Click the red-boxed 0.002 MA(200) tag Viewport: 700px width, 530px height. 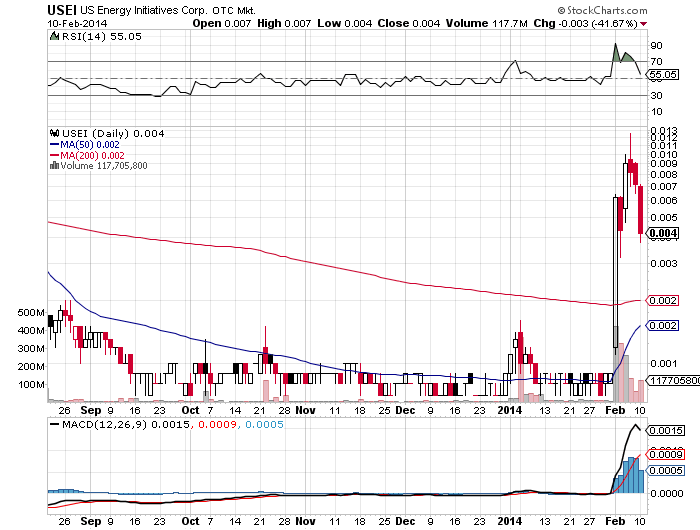pyautogui.click(x=663, y=300)
